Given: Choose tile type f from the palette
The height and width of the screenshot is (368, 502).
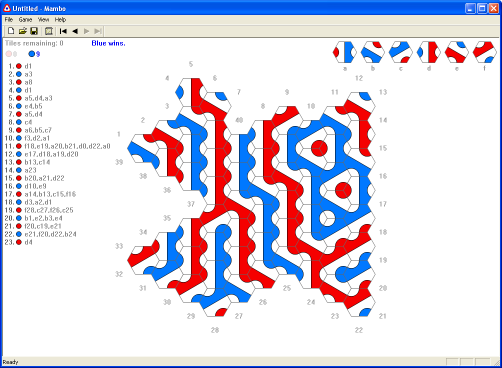Looking at the screenshot, I should [485, 52].
